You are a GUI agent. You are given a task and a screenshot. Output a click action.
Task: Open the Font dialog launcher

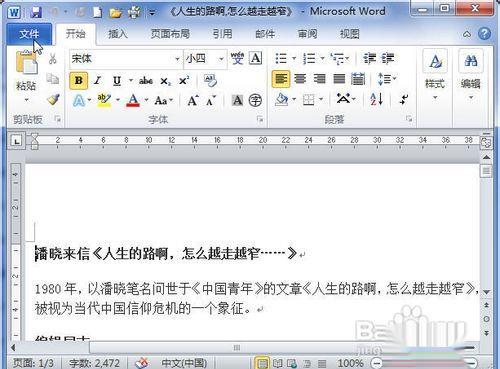tap(260, 119)
